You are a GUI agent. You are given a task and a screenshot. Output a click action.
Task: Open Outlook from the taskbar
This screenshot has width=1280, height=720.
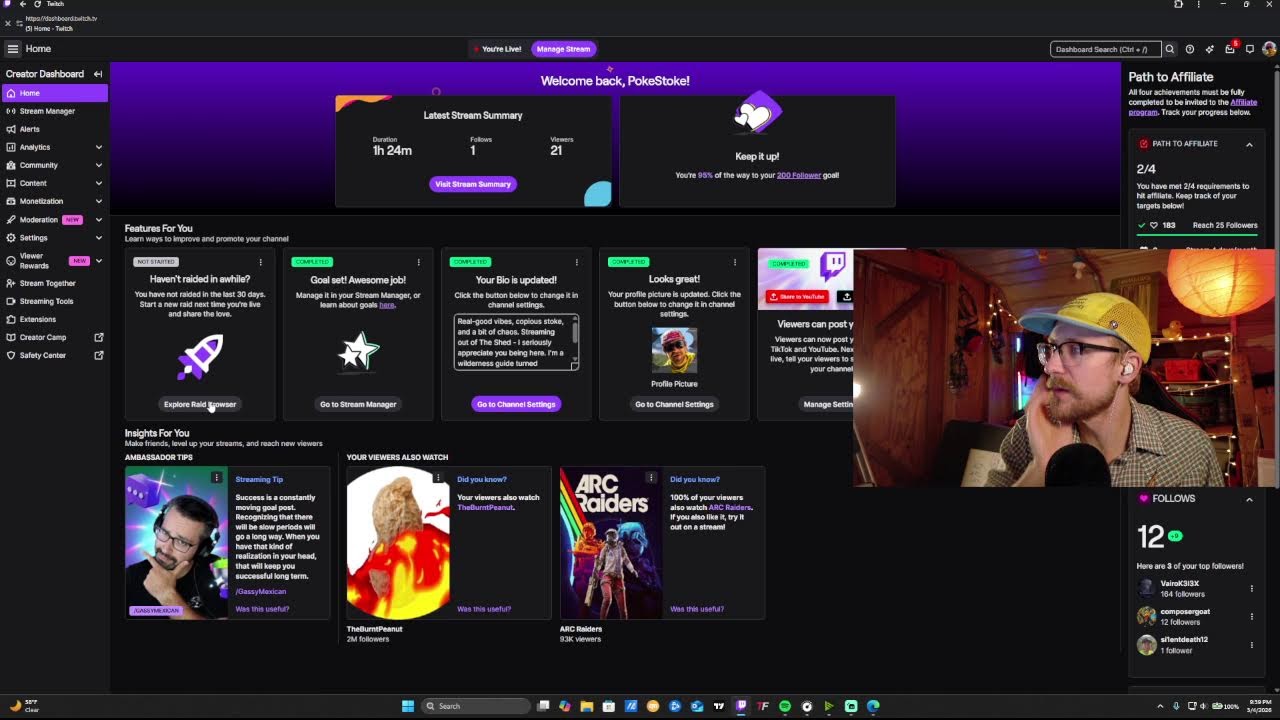coord(697,706)
